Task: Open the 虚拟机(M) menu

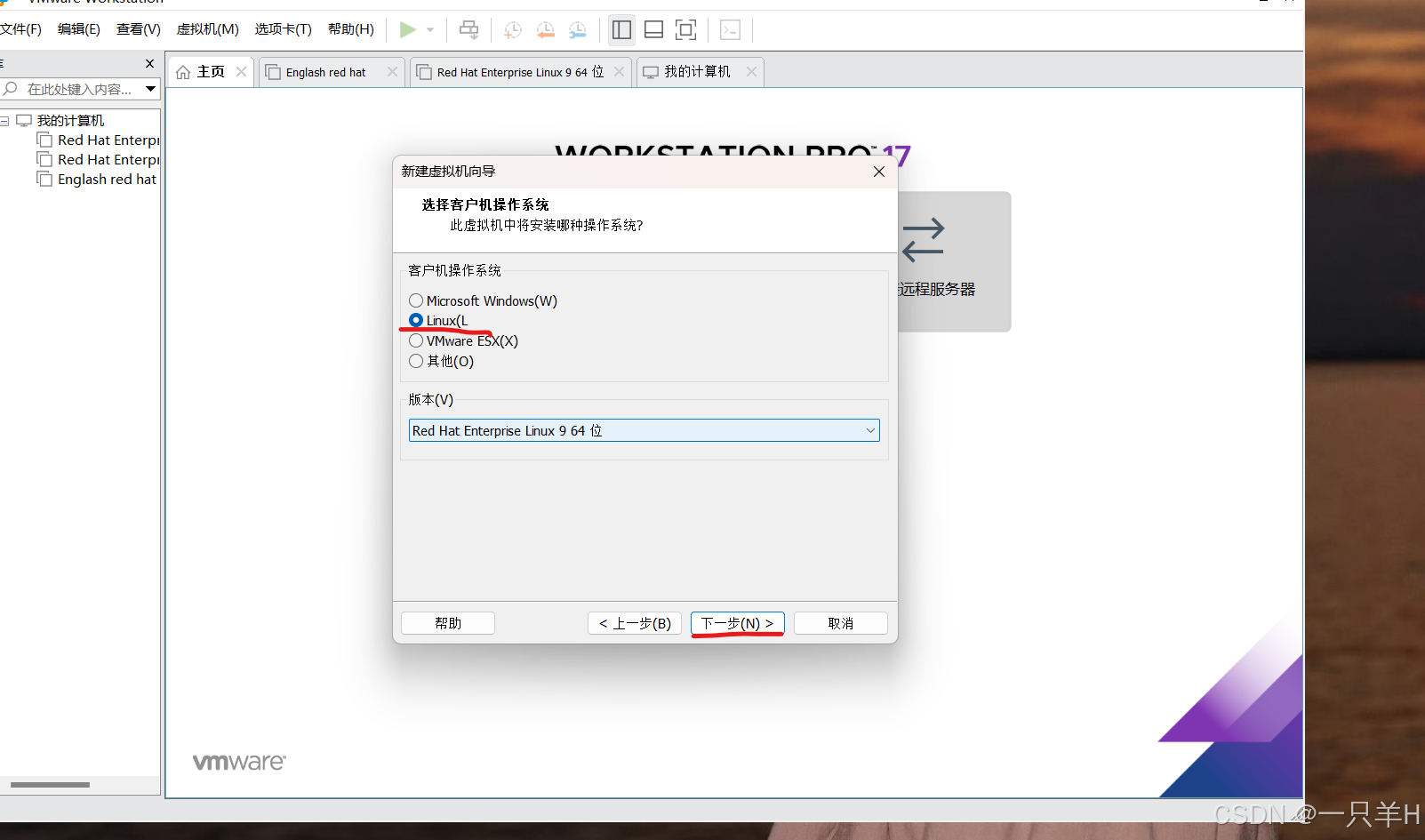Action: (208, 29)
